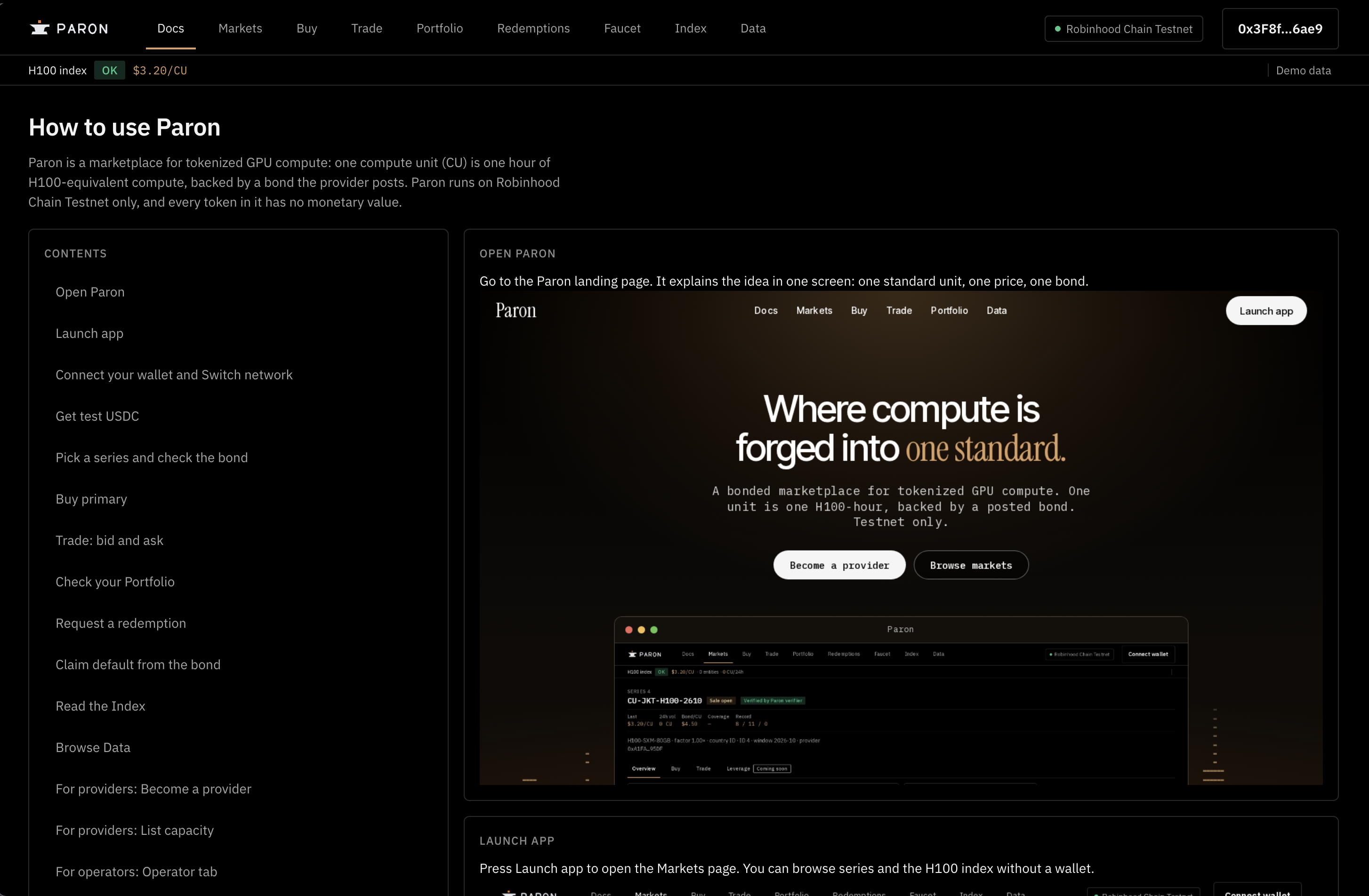Open the Docs tab in the top navigation
Screen dimensions: 1369x896
171,28
